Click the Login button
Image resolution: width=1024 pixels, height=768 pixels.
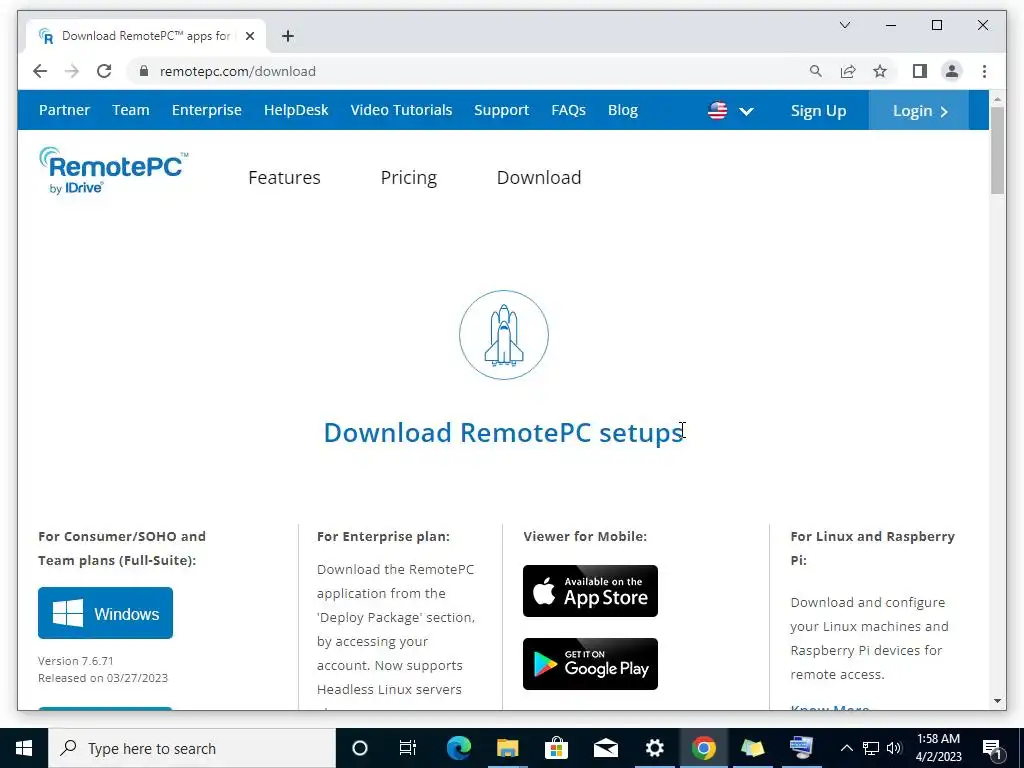click(x=919, y=110)
